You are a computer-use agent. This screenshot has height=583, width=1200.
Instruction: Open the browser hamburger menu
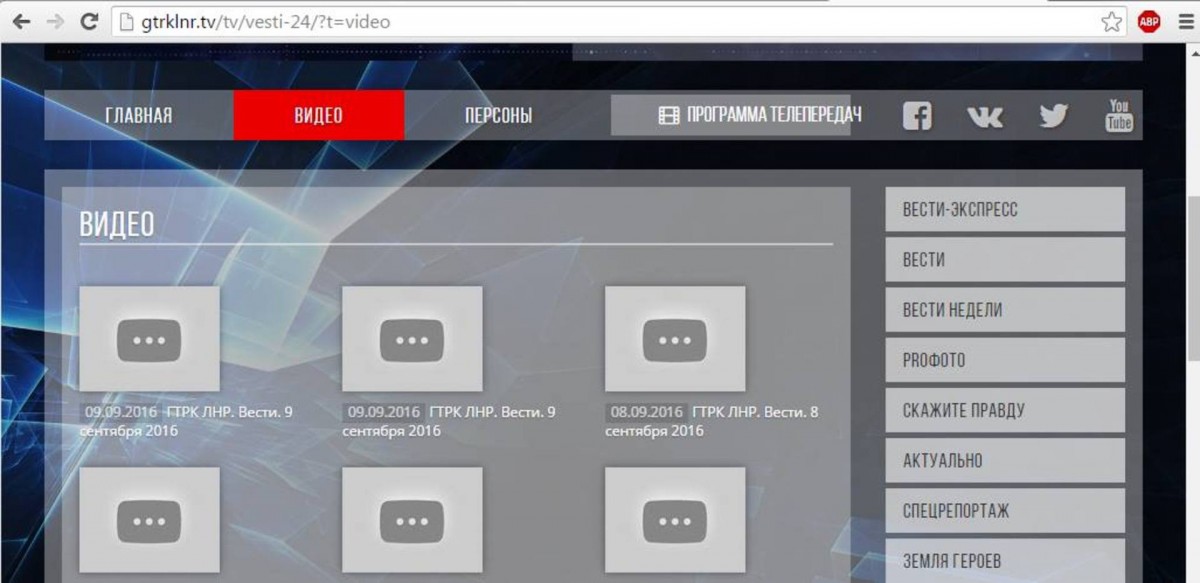click(x=1184, y=20)
